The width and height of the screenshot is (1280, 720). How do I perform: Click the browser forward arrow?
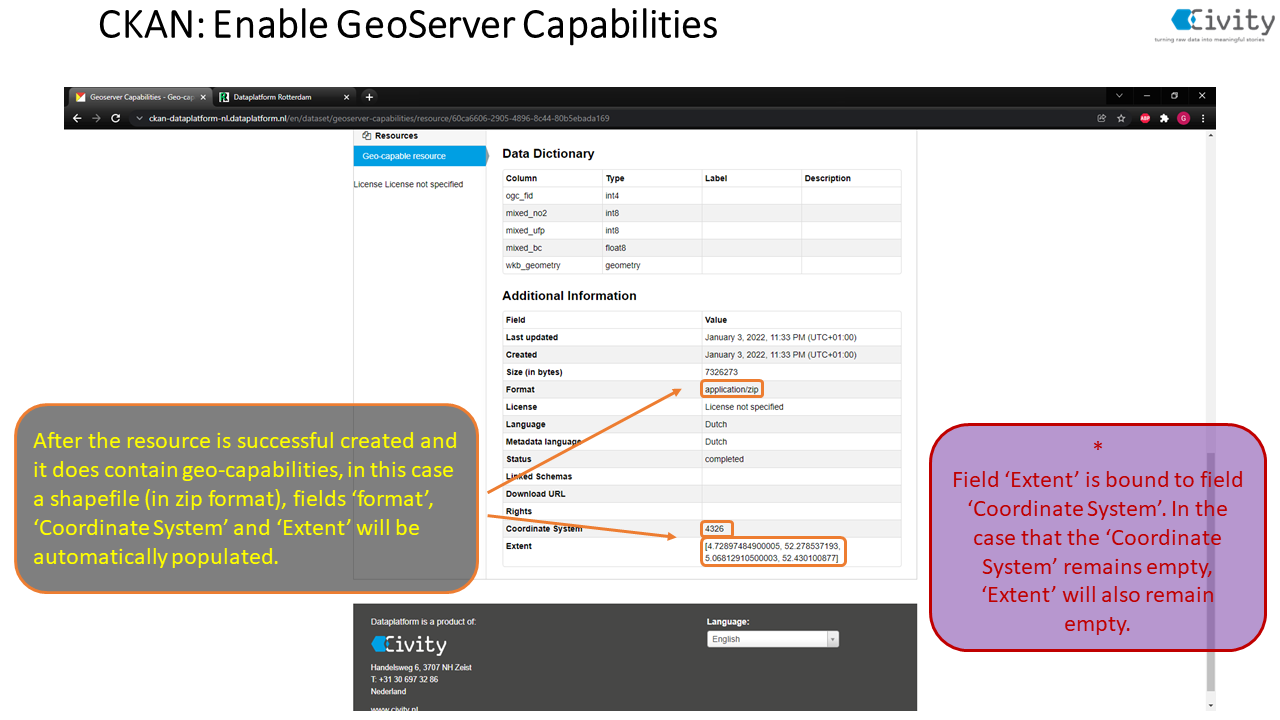pyautogui.click(x=96, y=118)
